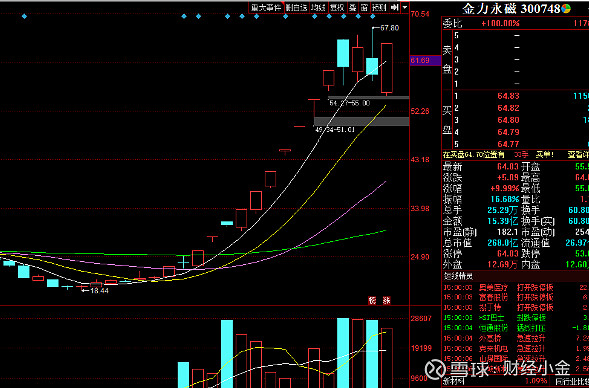589x388 pixels.
Task: Select buy level 3 price 64.80
Action: [508, 120]
